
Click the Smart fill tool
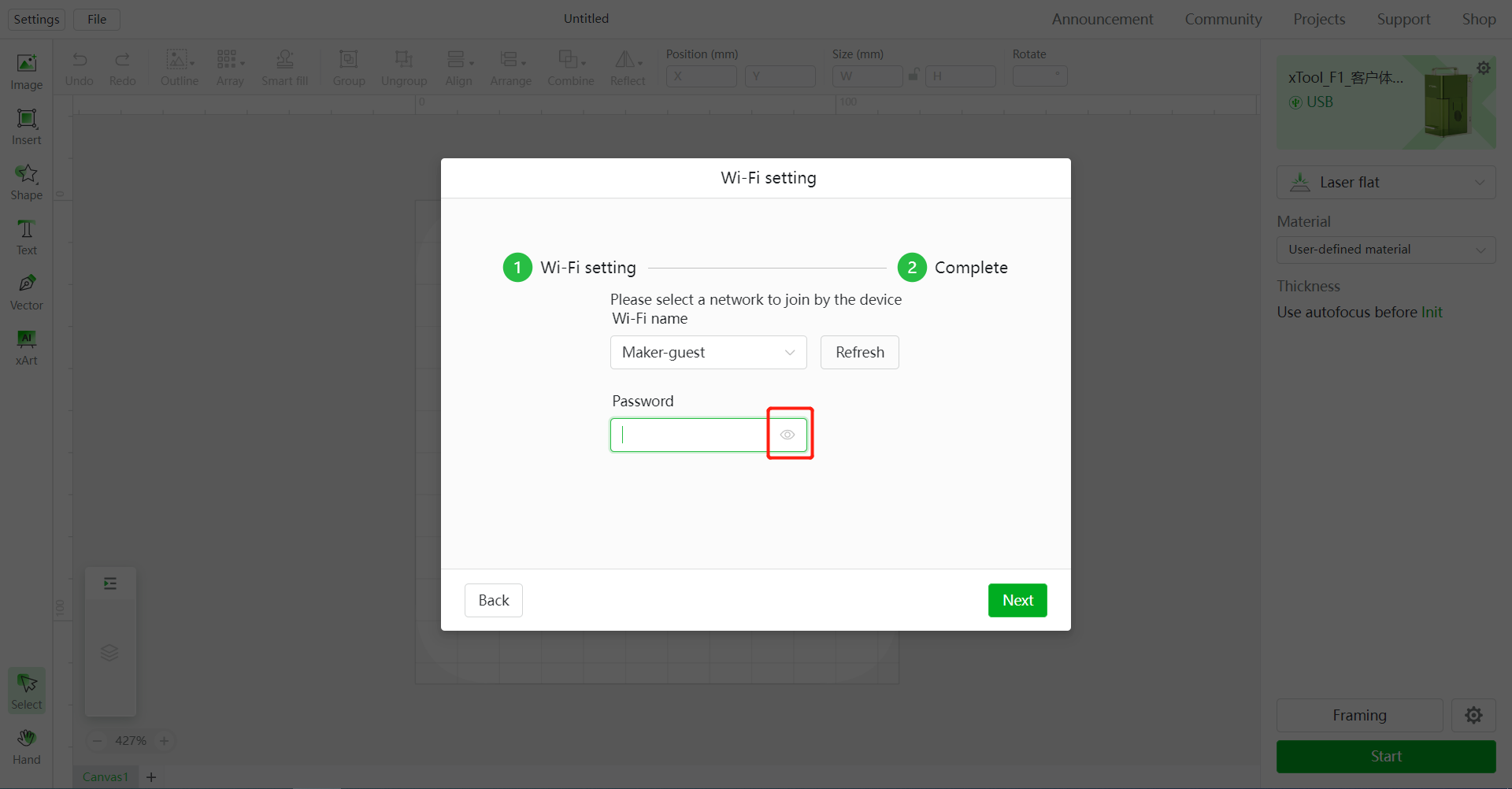284,69
